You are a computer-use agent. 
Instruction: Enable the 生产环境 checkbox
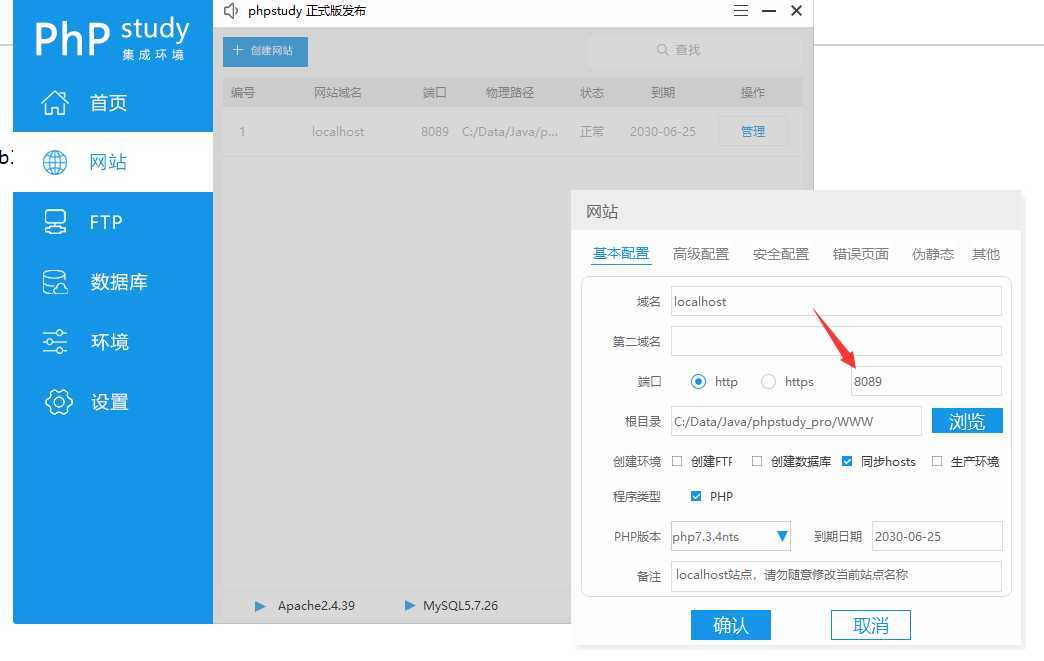pos(937,461)
